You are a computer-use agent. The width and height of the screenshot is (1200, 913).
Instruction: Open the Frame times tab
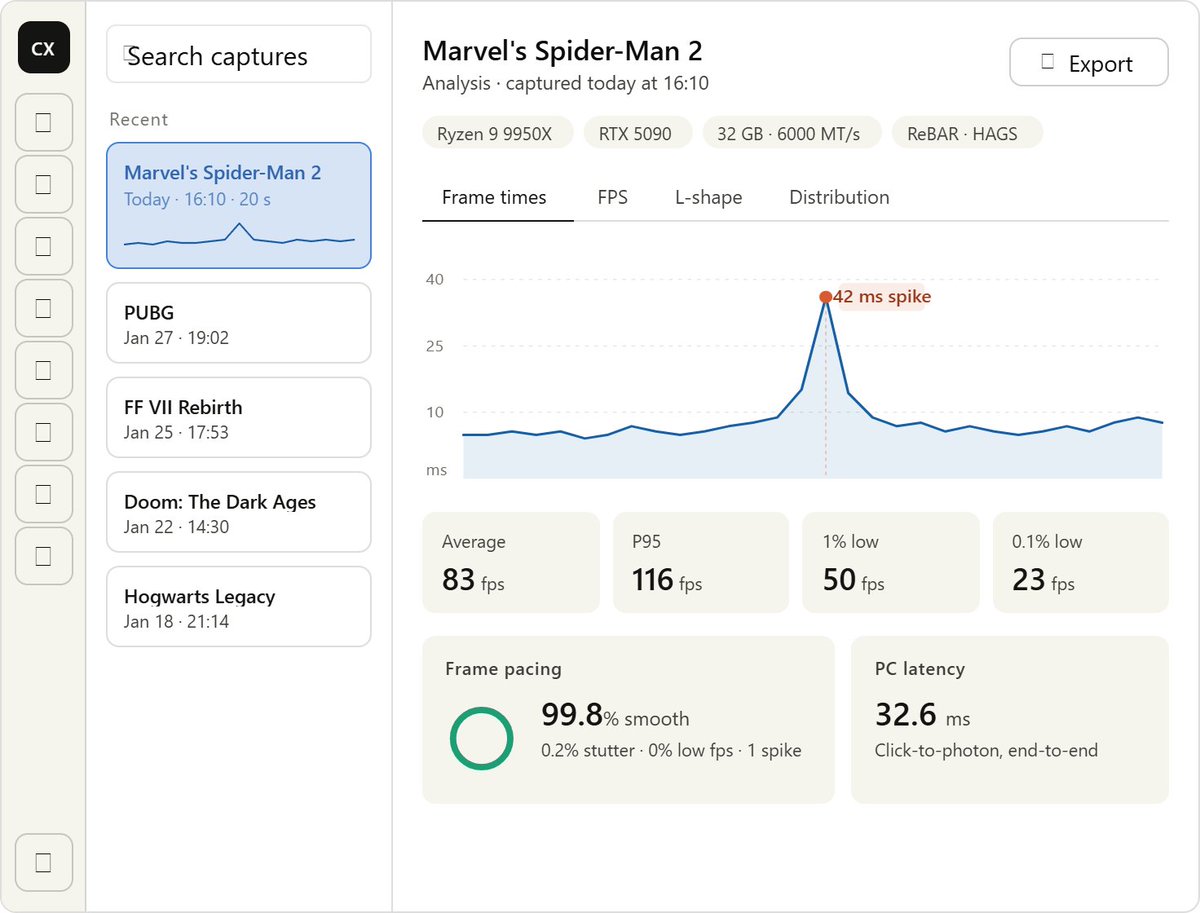(494, 197)
